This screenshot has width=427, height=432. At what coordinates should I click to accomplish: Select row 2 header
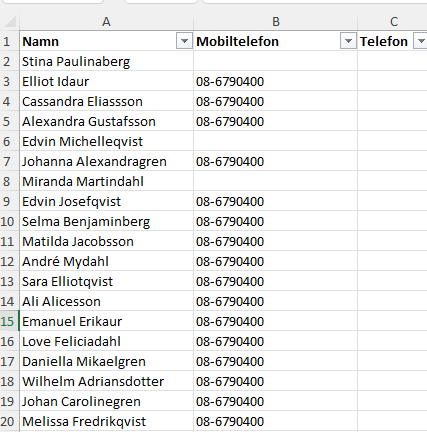pos(9,61)
